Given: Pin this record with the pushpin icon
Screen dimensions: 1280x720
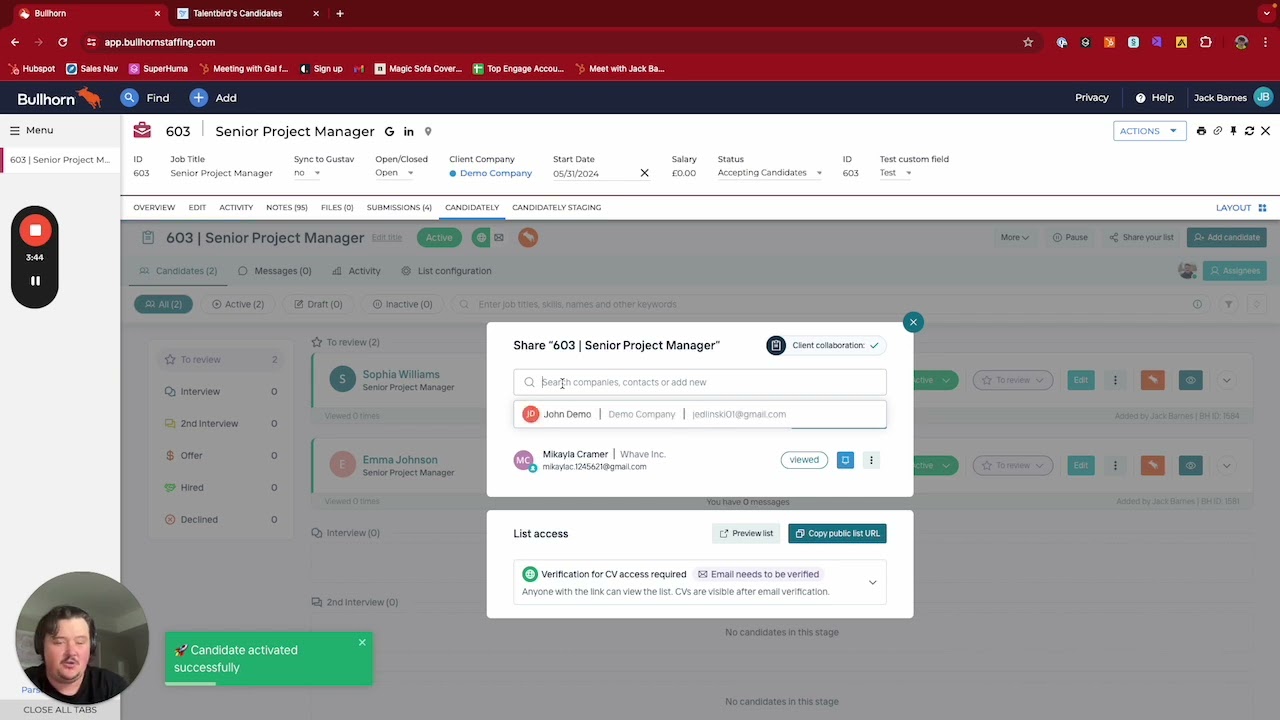Looking at the screenshot, I should point(1233,131).
